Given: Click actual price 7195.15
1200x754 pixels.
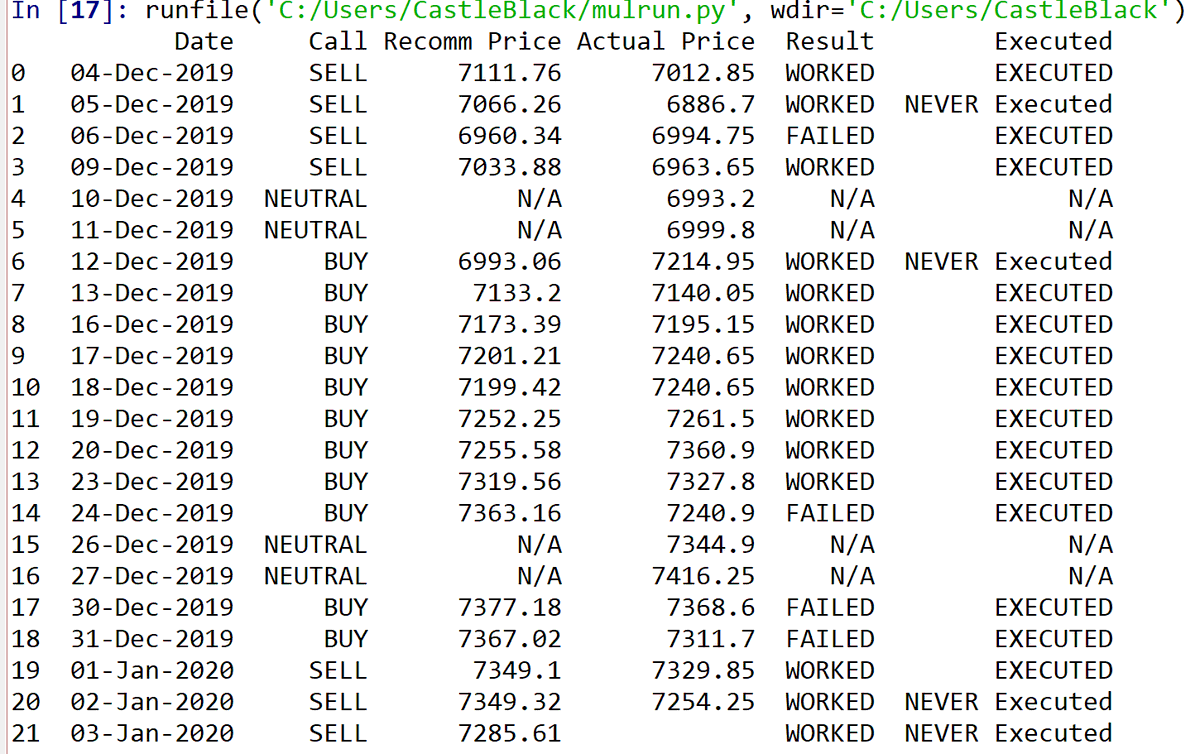Looking at the screenshot, I should (x=703, y=325).
